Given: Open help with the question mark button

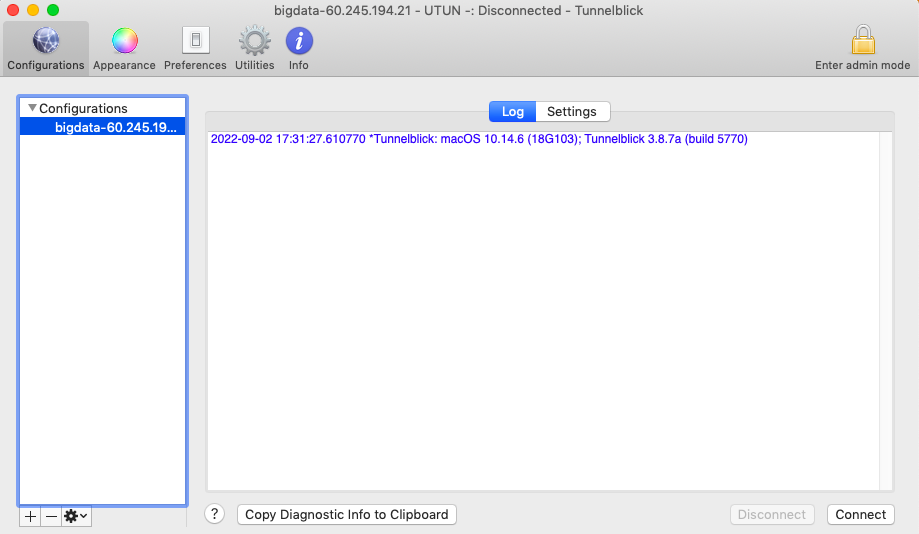Looking at the screenshot, I should click(215, 514).
